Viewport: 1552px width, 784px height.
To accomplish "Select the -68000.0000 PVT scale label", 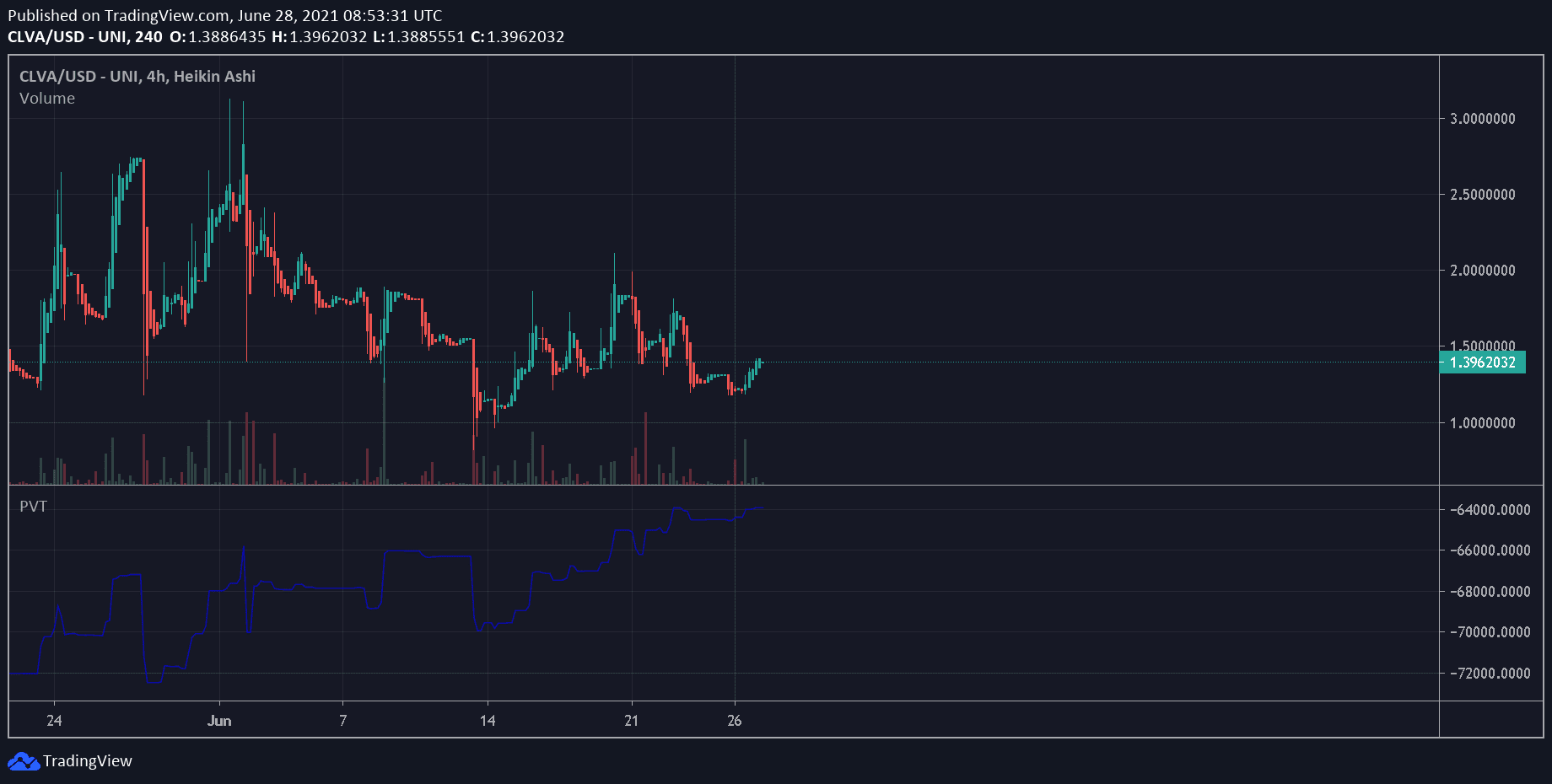I will [x=1489, y=592].
